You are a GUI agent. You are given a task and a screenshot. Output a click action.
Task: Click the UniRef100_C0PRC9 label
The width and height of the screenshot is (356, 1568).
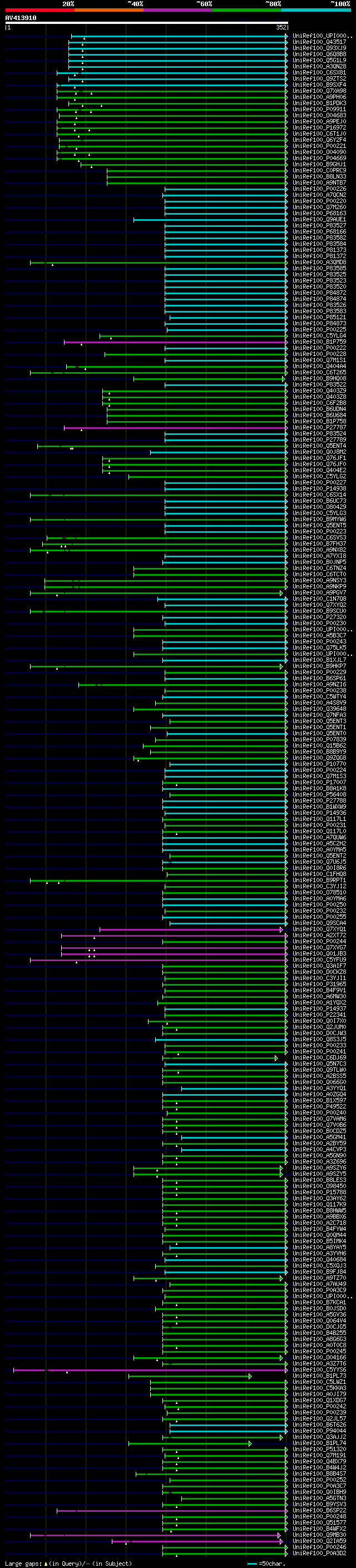[319, 170]
